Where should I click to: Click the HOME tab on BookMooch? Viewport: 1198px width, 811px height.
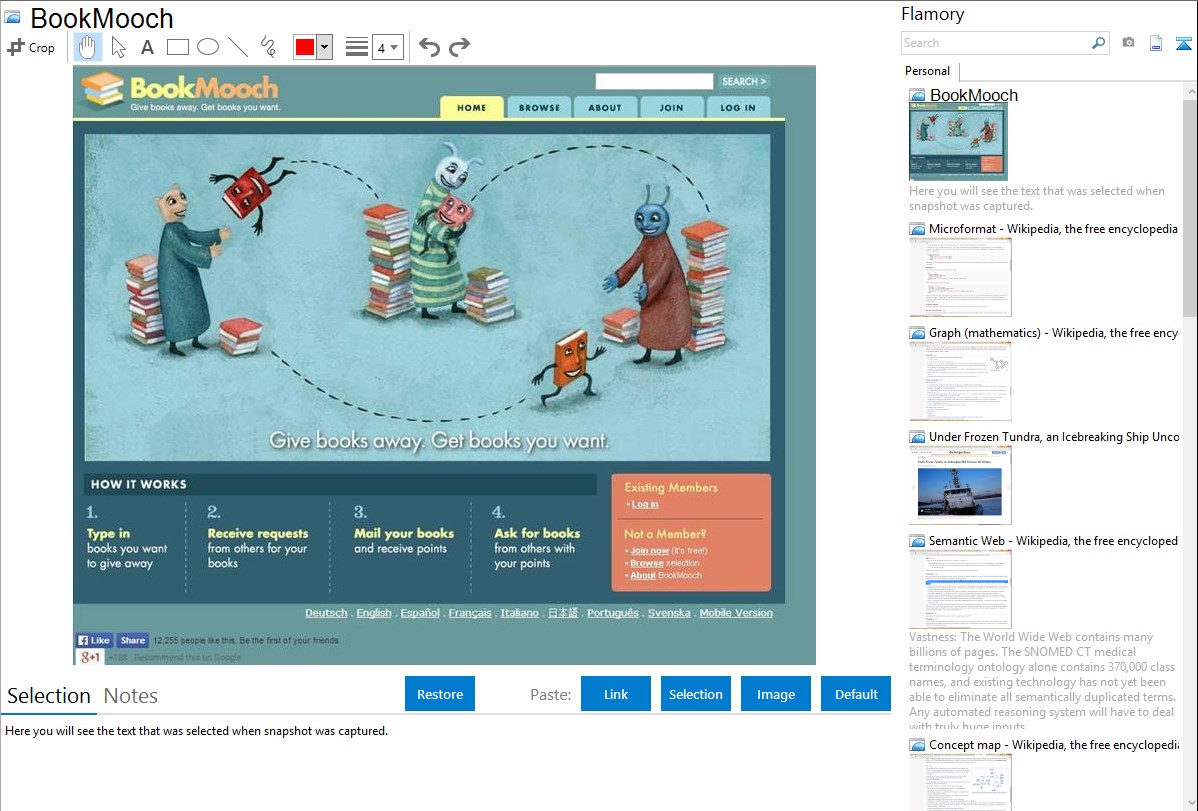[471, 108]
